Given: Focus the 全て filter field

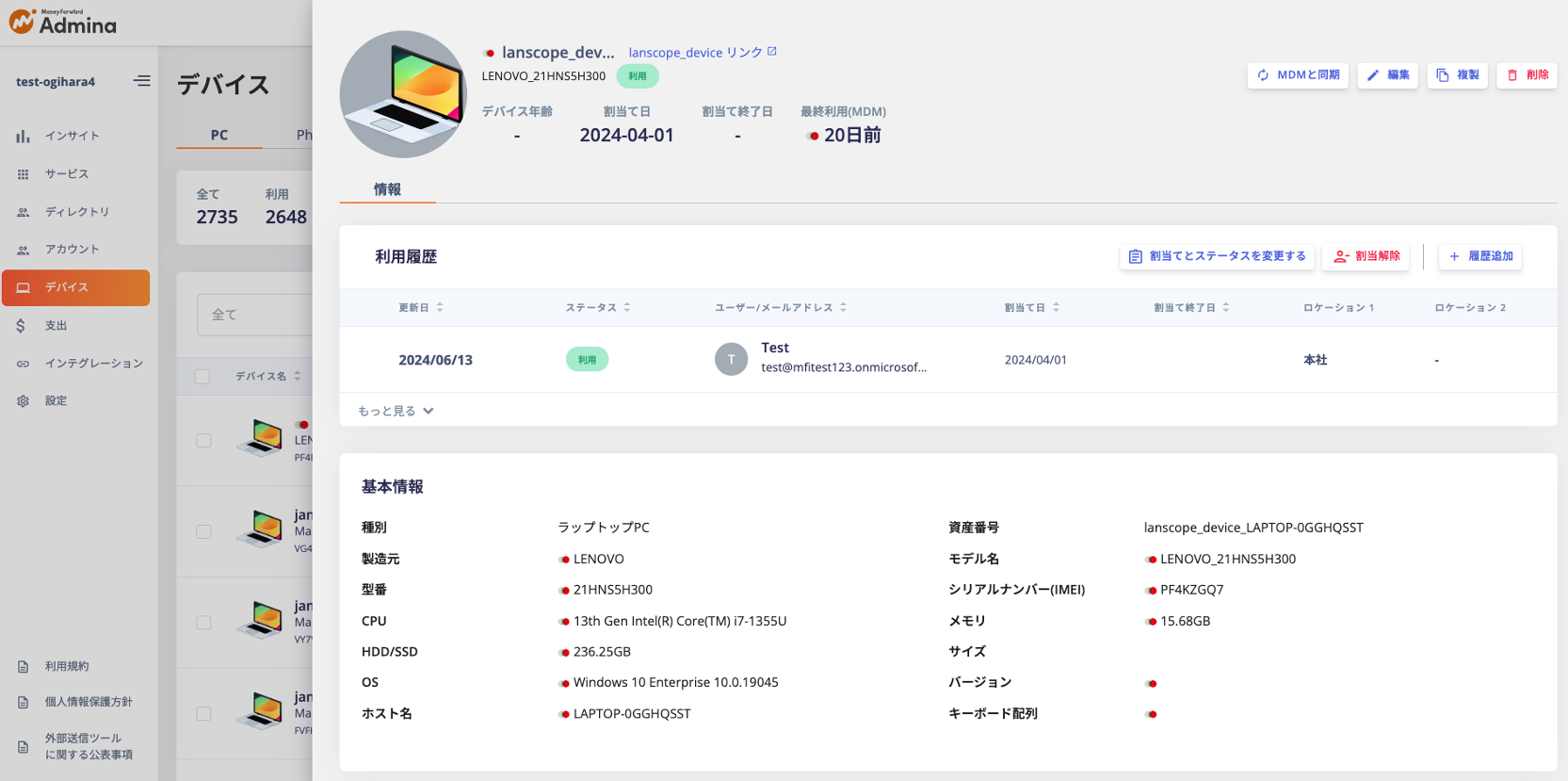Looking at the screenshot, I should tap(254, 315).
